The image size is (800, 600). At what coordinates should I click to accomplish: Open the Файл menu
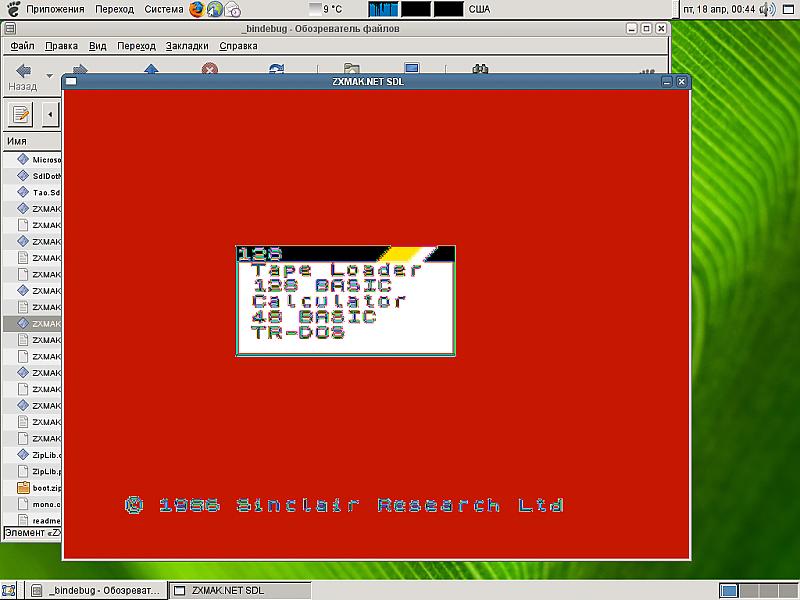(22, 46)
